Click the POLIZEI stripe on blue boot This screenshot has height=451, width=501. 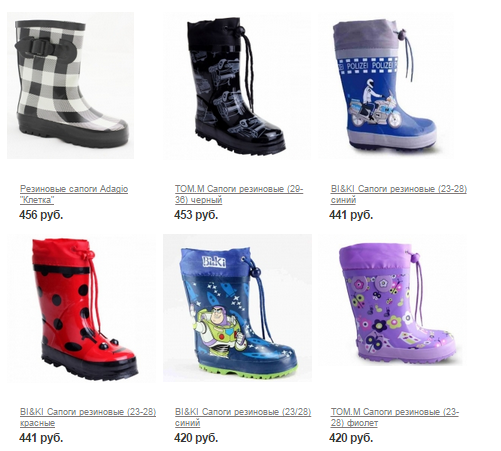click(x=368, y=65)
